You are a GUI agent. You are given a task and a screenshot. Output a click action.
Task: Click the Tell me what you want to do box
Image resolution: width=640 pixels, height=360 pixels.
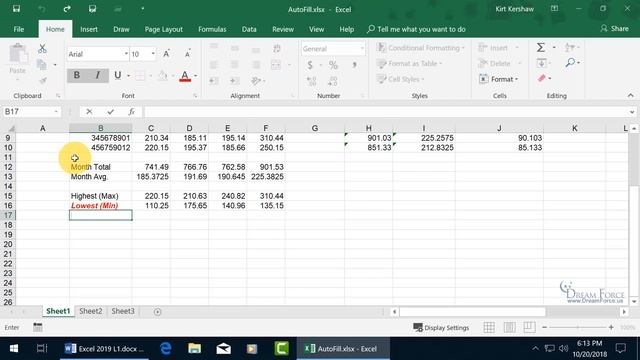pyautogui.click(x=416, y=29)
